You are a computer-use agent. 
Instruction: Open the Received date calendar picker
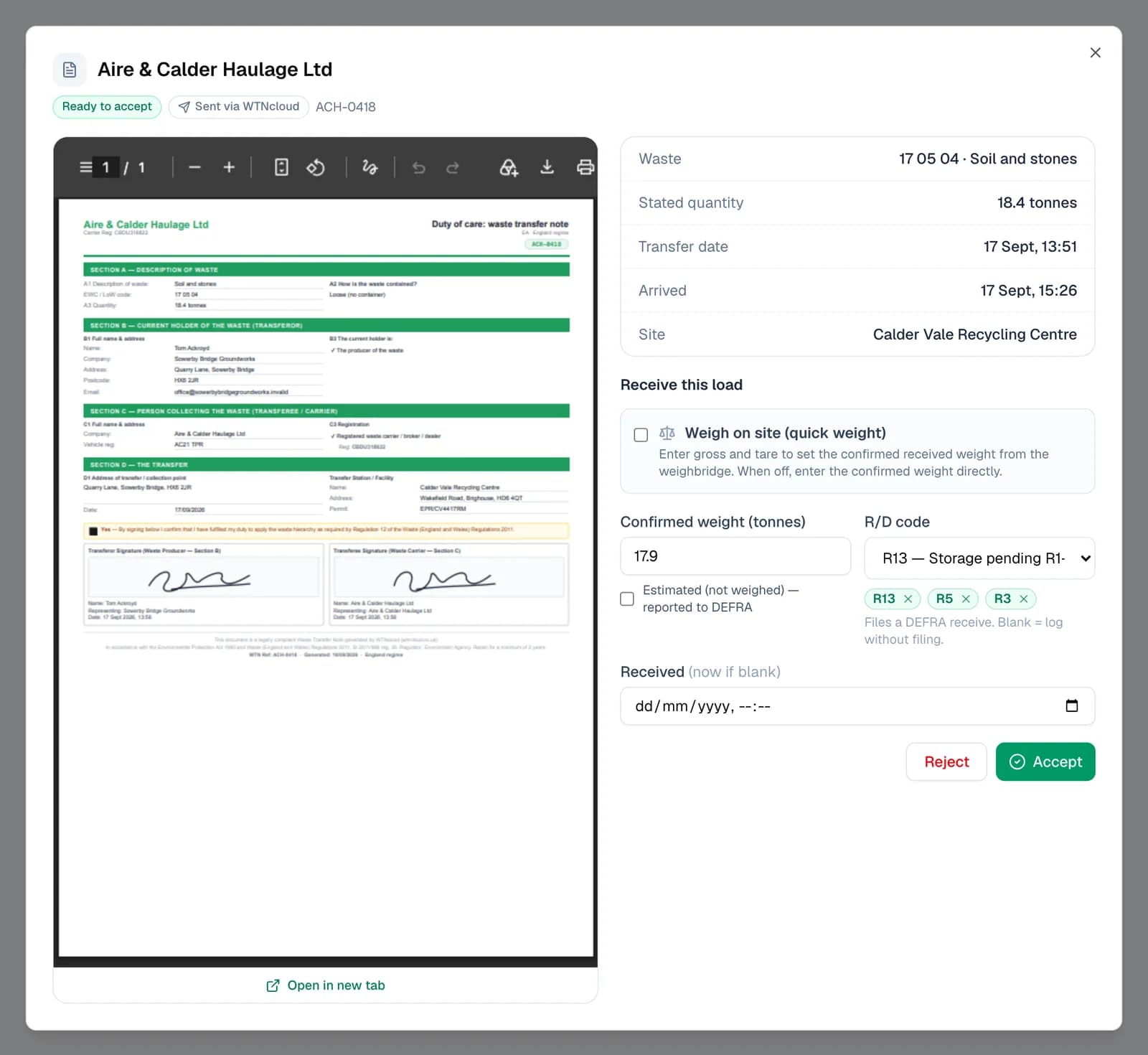click(1072, 706)
